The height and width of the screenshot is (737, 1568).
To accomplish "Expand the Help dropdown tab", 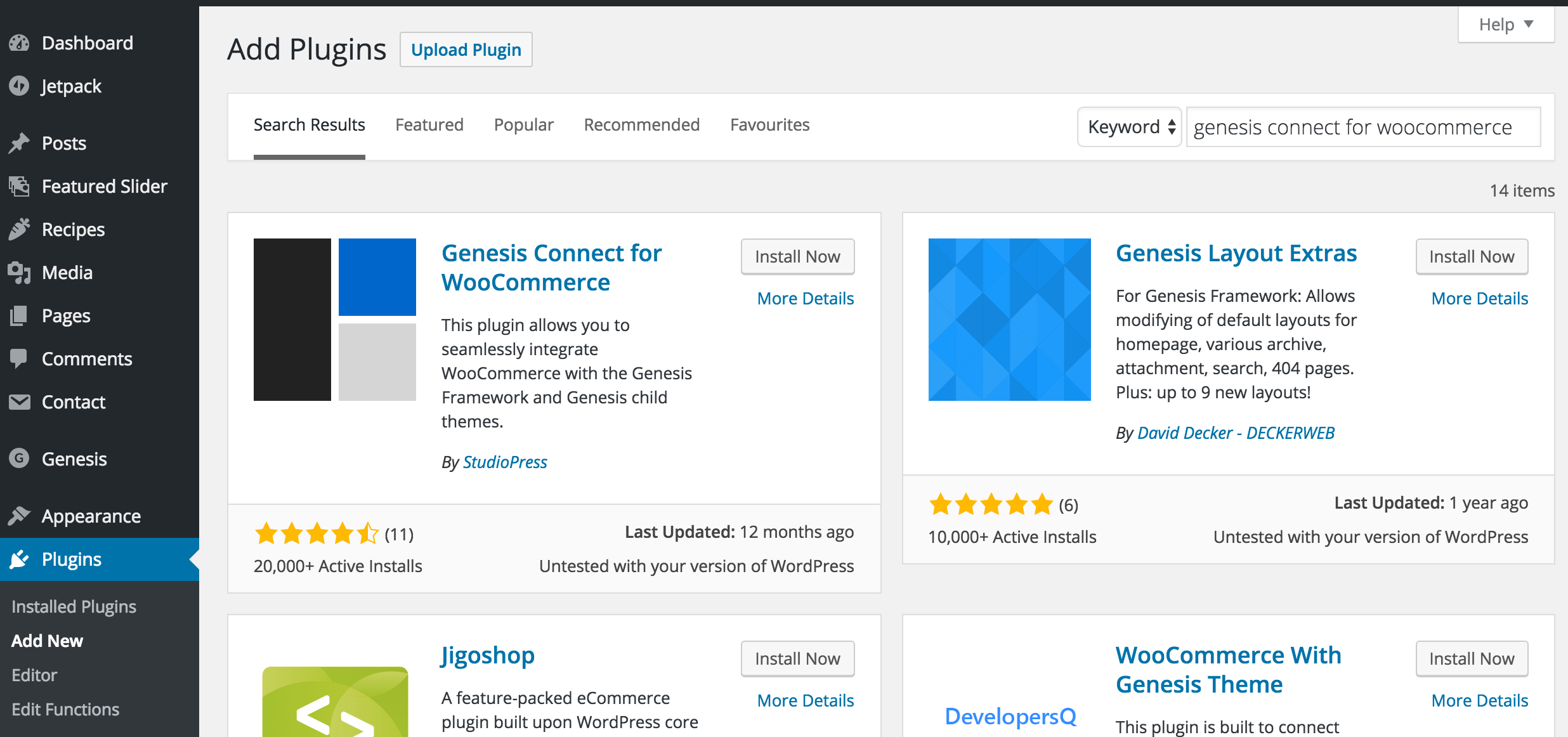I will click(x=1506, y=25).
